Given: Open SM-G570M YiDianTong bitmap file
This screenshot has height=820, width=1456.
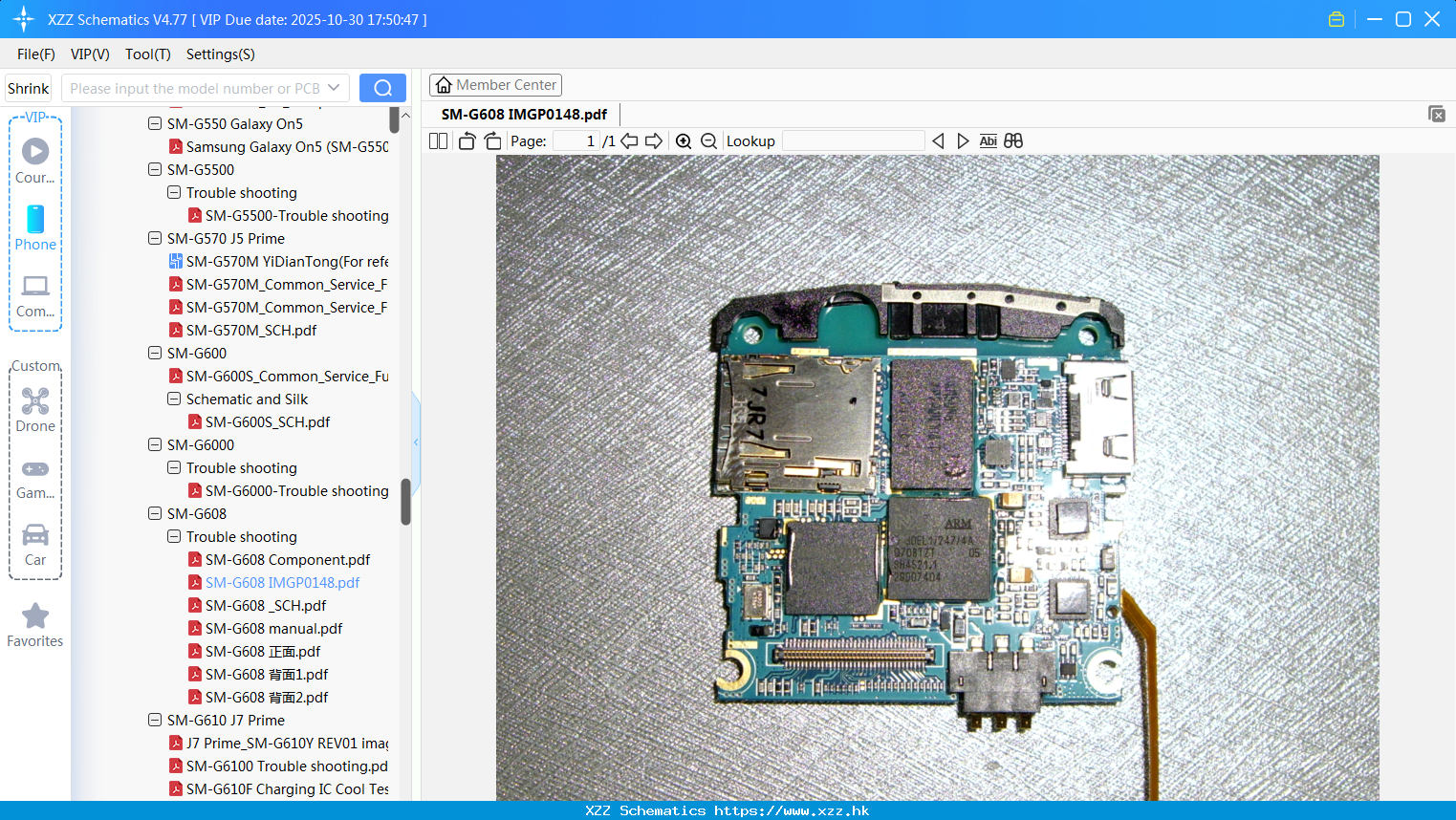Looking at the screenshot, I should pyautogui.click(x=287, y=262).
